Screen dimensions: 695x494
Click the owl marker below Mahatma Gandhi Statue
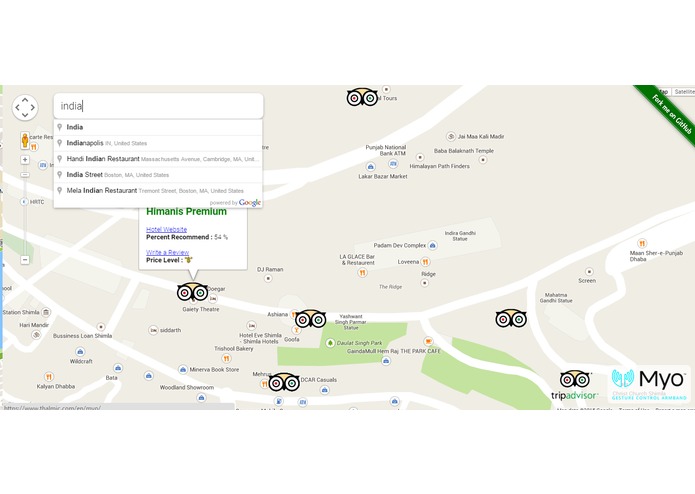511,318
